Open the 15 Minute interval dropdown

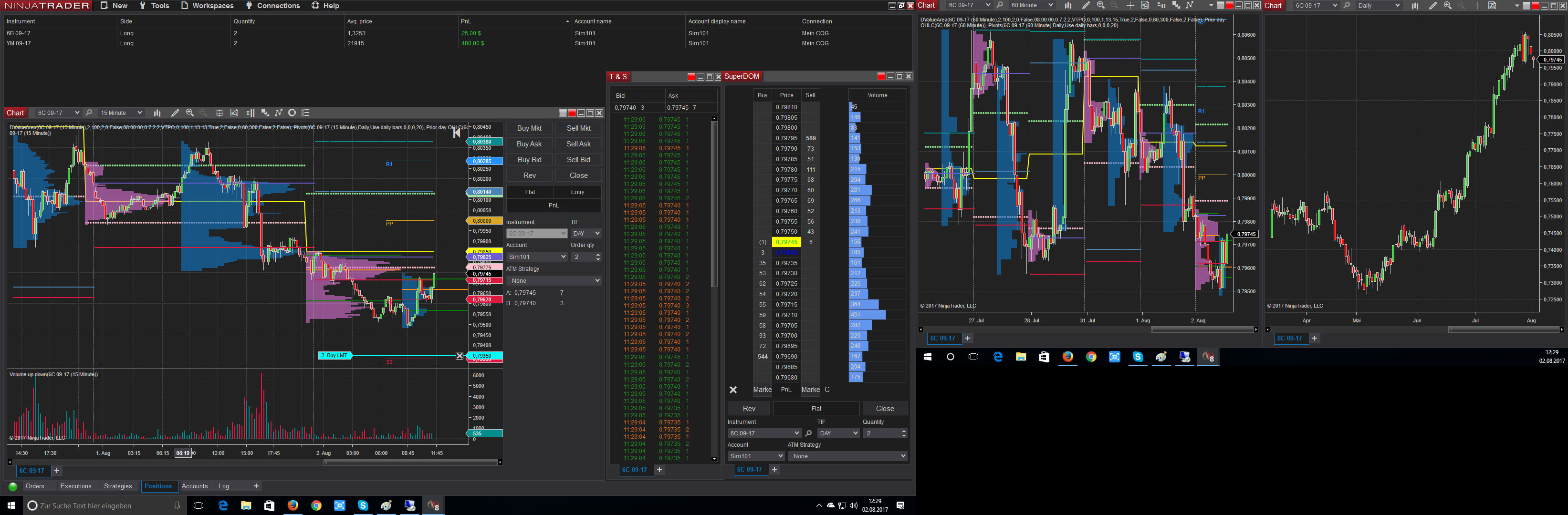coord(121,113)
